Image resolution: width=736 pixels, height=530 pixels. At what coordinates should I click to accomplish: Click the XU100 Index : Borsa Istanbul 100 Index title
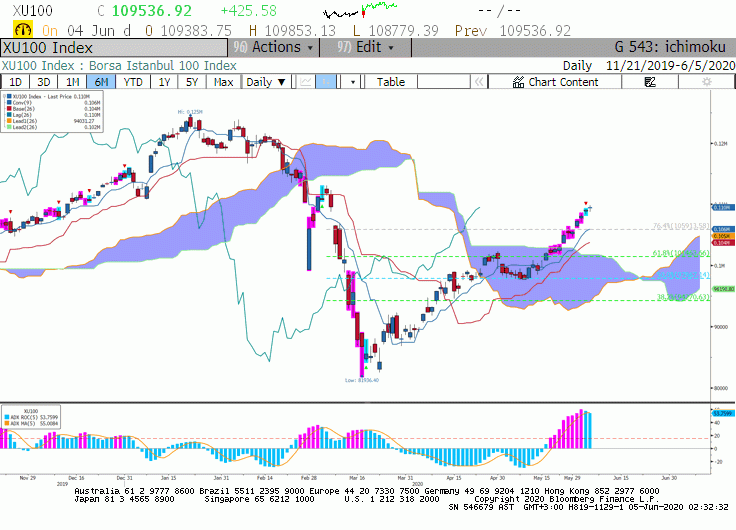point(119,66)
